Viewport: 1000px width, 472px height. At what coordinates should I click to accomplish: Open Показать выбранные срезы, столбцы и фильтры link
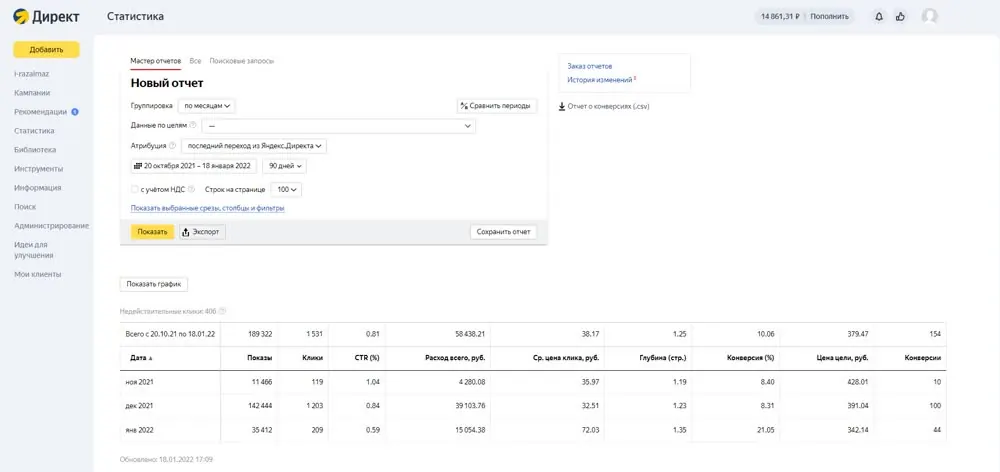207,209
